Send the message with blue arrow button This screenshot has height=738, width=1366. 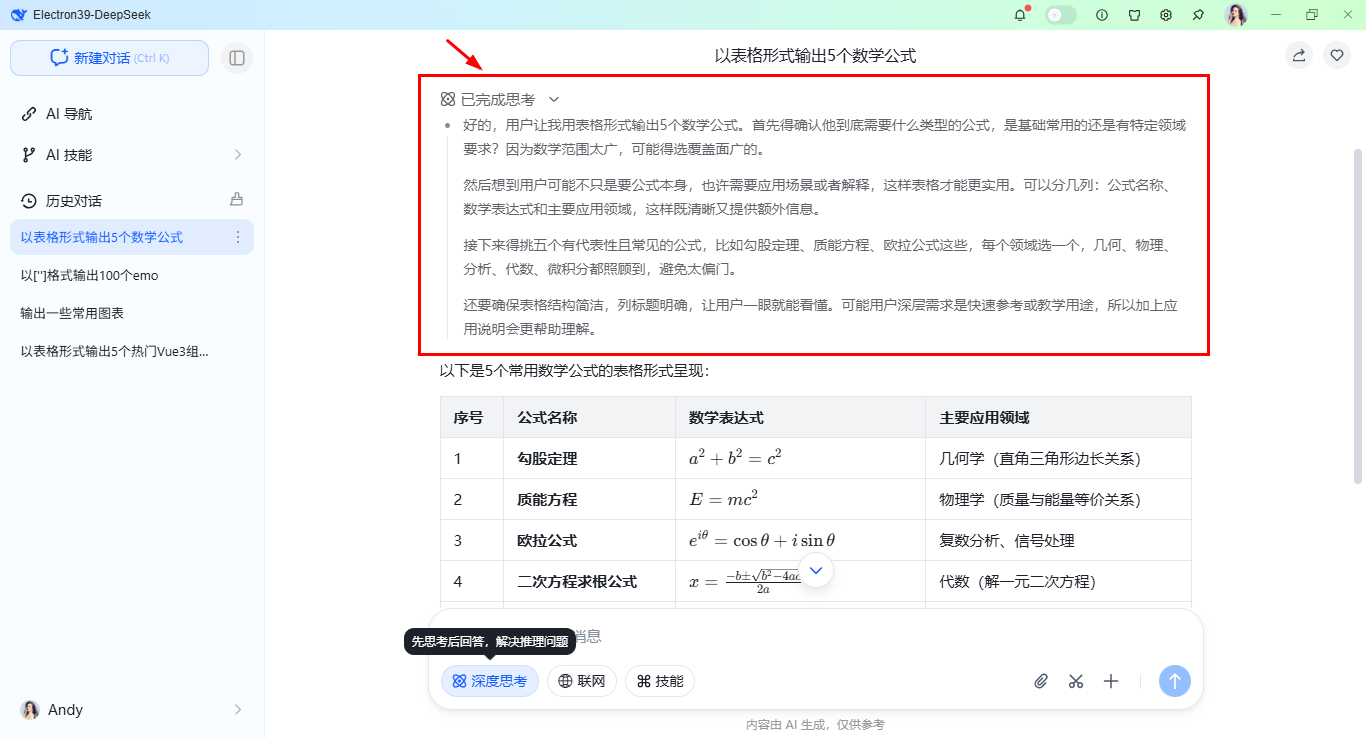[1175, 681]
